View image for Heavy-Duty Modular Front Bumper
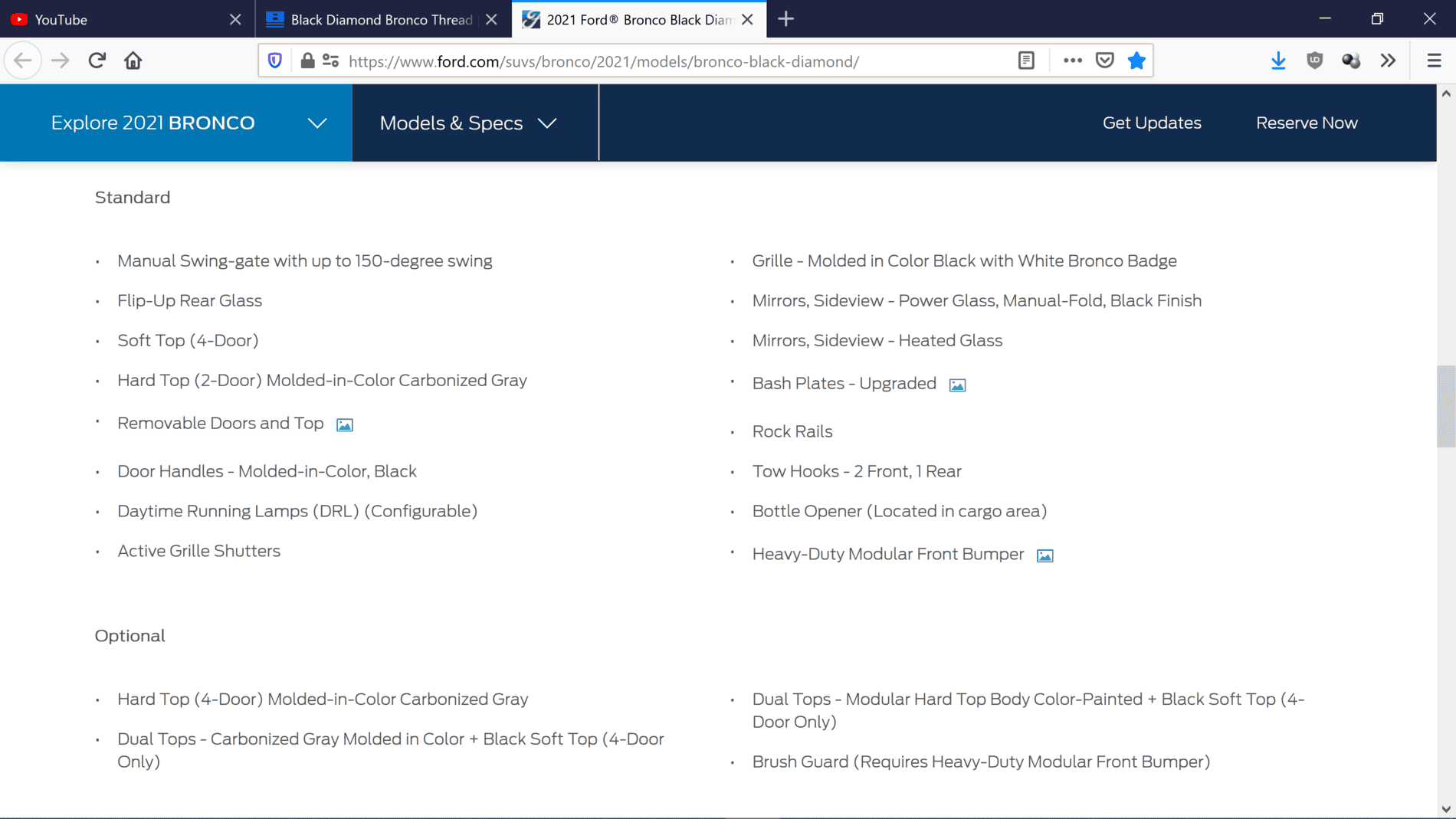The height and width of the screenshot is (819, 1456). point(1044,556)
